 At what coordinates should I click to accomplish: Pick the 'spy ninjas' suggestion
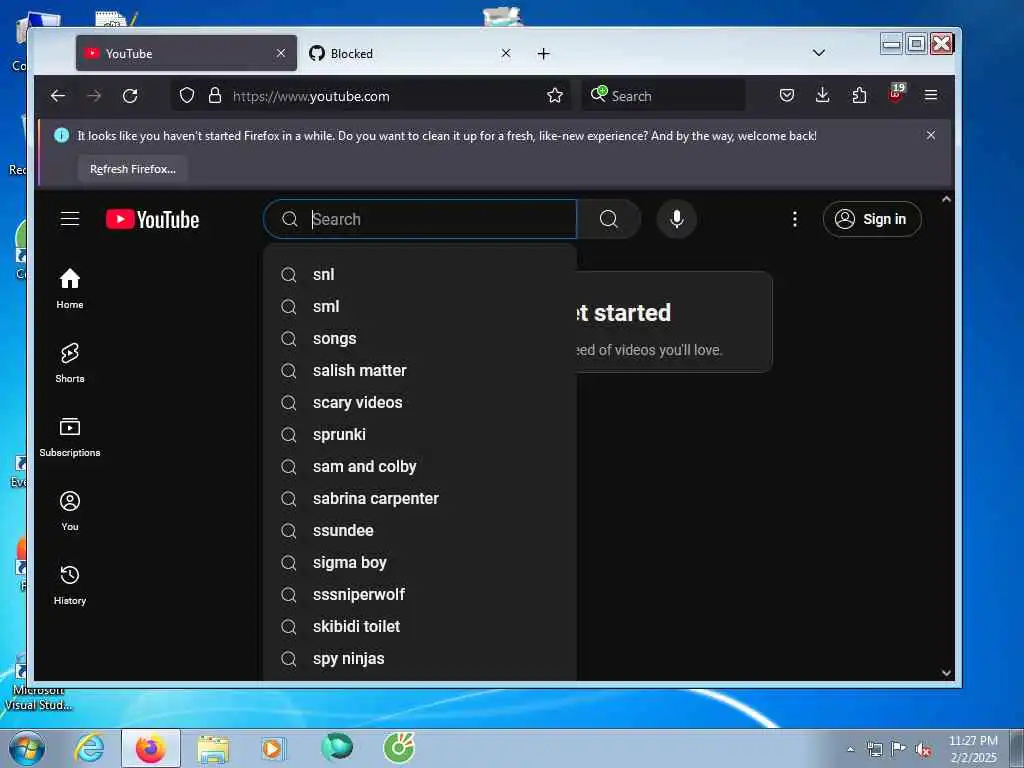coord(420,658)
